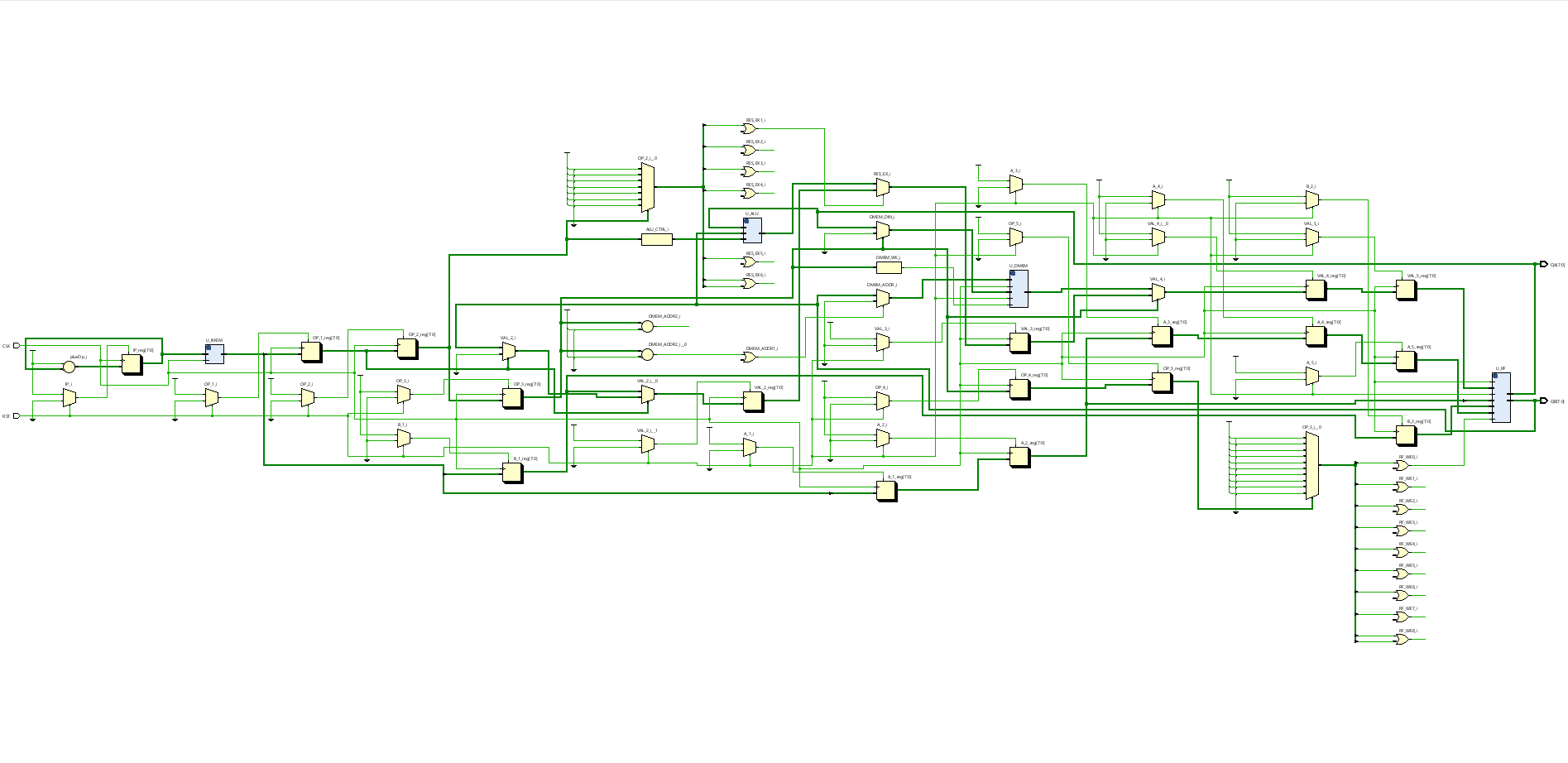The height and width of the screenshot is (763, 1568).
Task: Click the QB[7:0] output port
Action: [1544, 401]
